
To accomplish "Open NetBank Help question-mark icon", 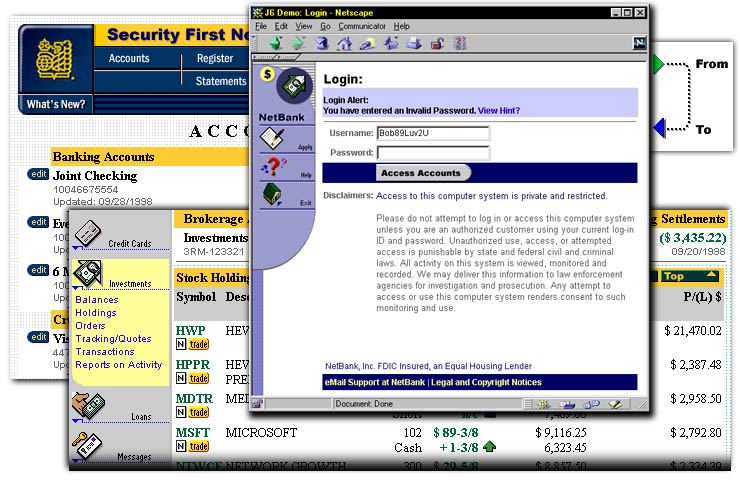I will [273, 167].
